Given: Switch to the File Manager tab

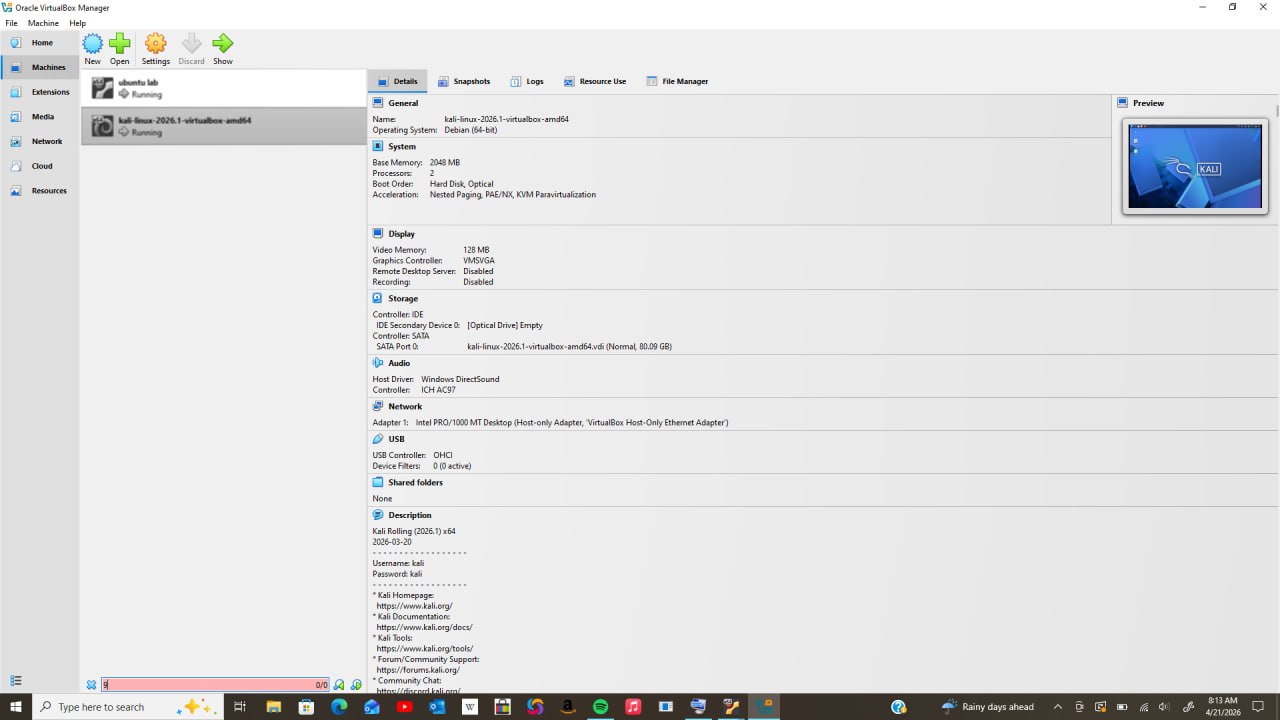Looking at the screenshot, I should click(x=677, y=81).
